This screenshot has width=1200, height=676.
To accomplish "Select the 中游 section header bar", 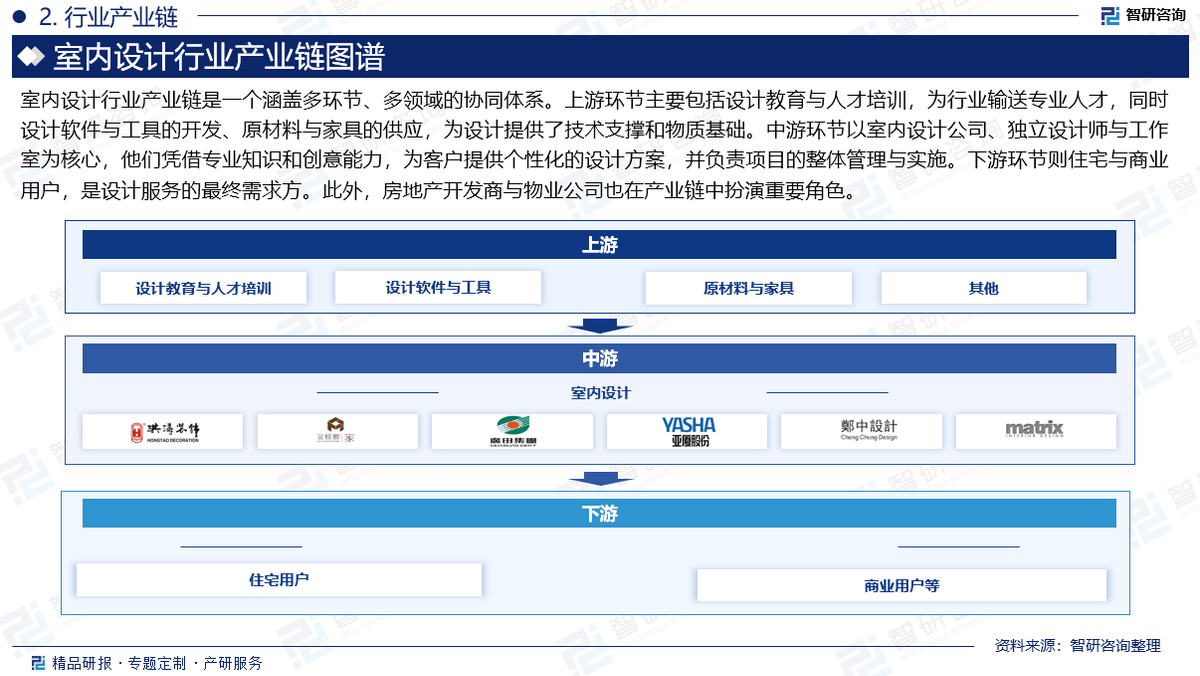I will (599, 358).
